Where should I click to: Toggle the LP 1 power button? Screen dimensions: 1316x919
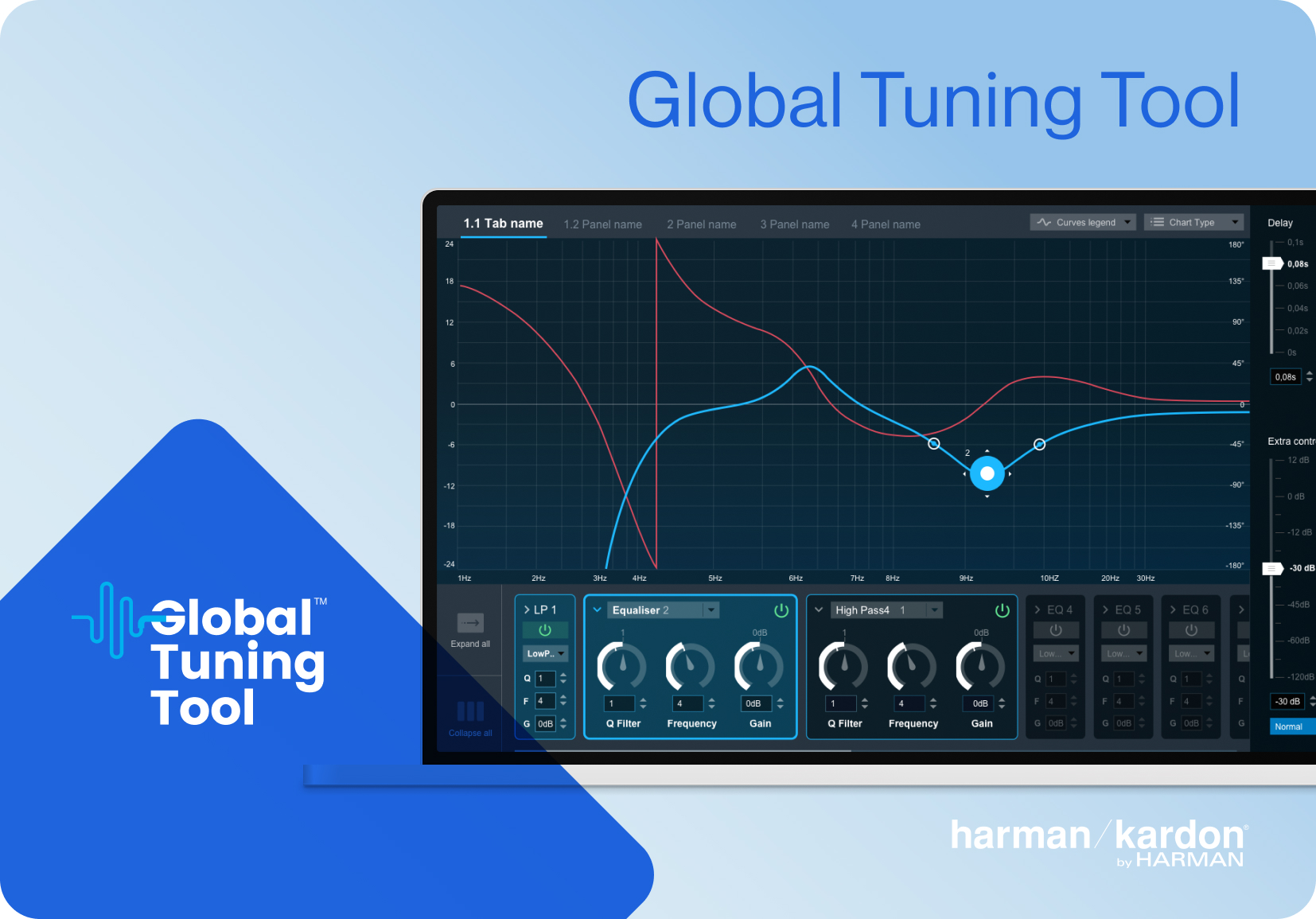point(545,630)
